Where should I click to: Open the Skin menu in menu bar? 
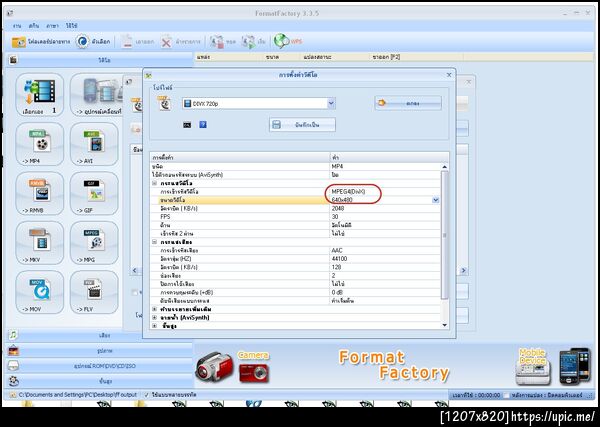[34, 26]
